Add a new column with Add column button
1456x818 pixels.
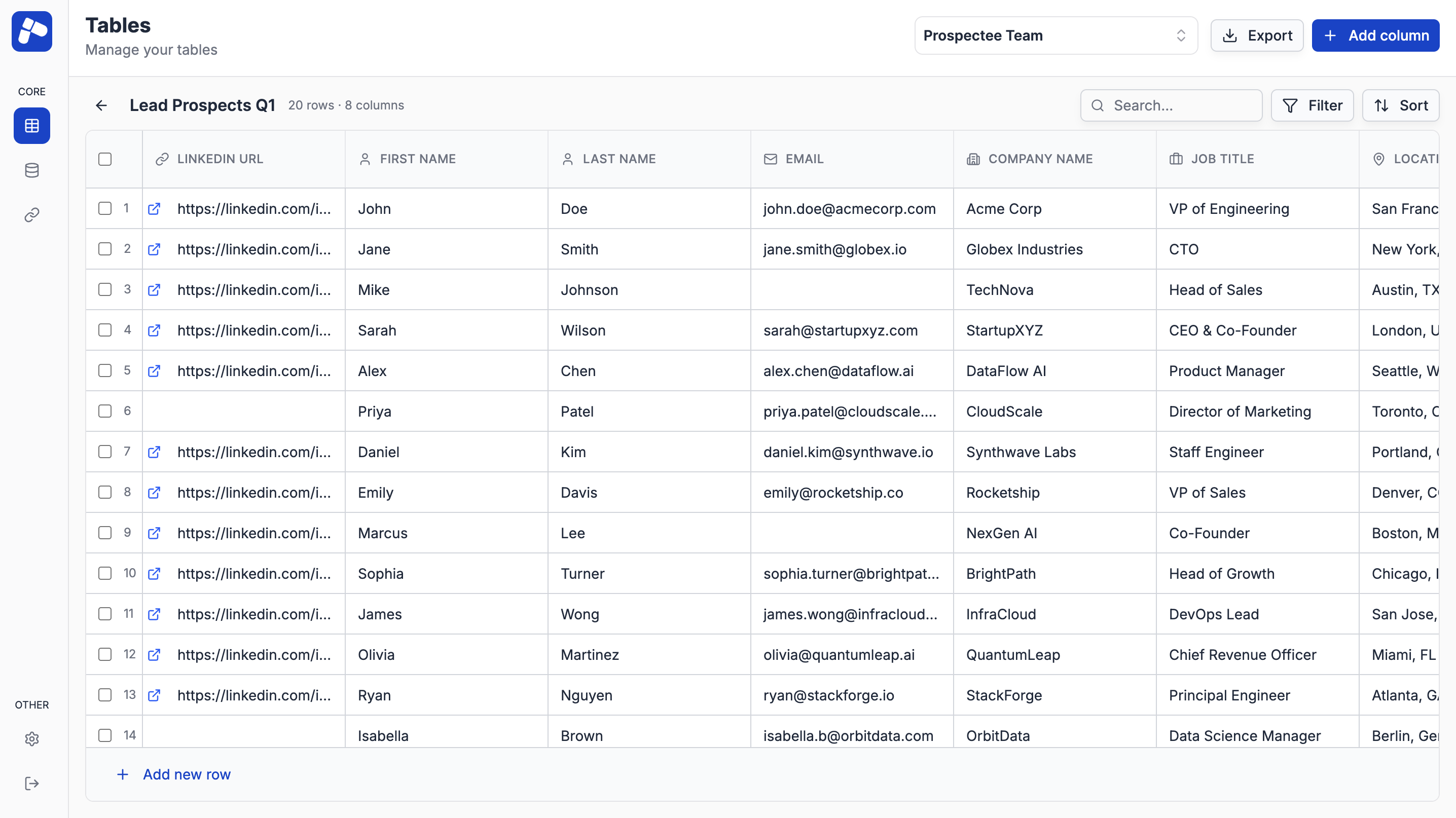point(1375,35)
